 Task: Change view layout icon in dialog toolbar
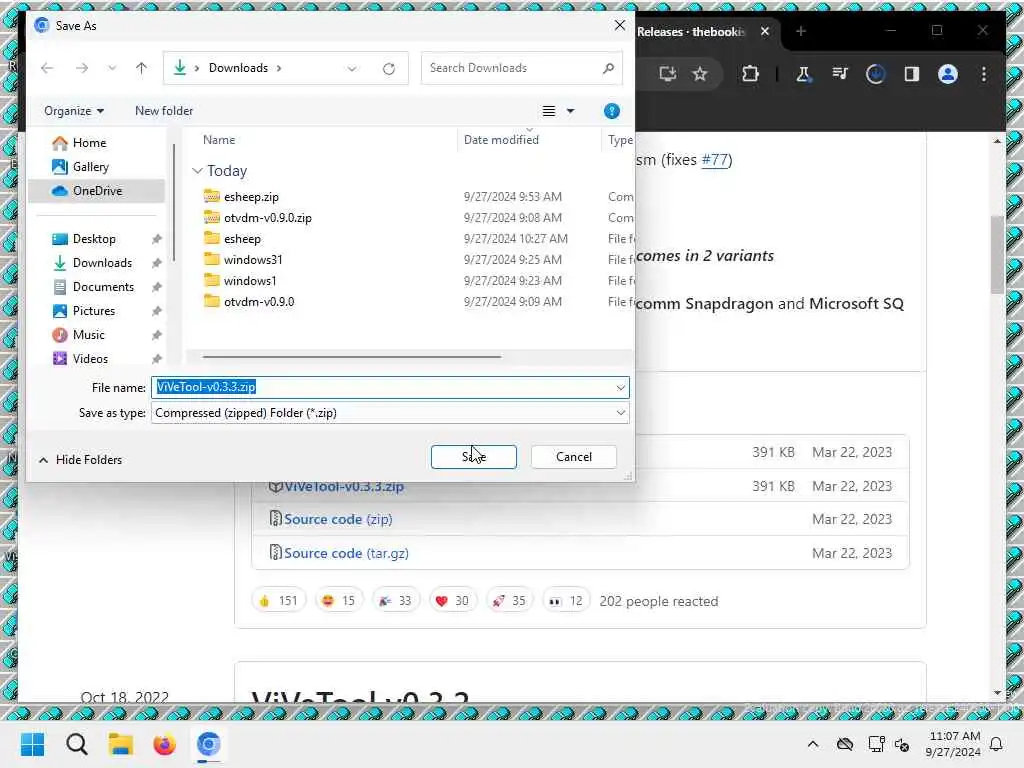tap(549, 111)
